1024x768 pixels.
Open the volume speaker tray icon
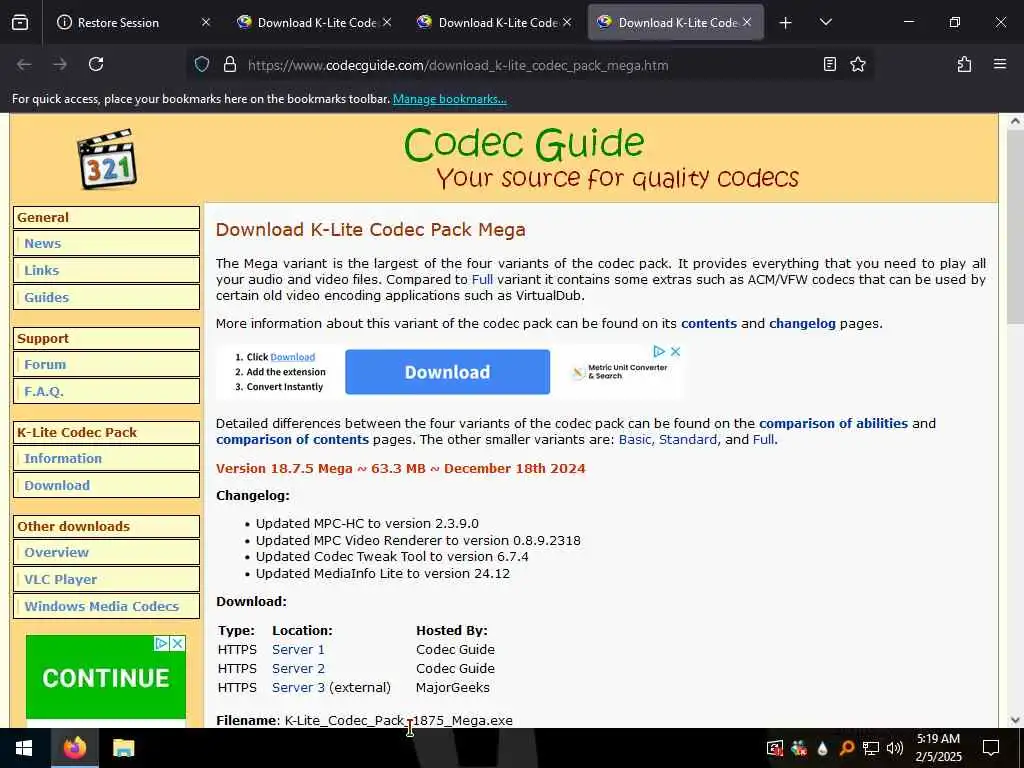(895, 748)
